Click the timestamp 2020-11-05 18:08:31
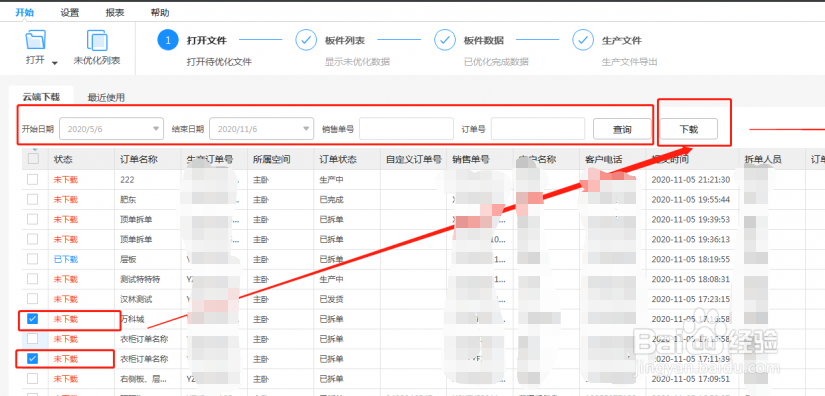The width and height of the screenshot is (825, 396). 690,279
